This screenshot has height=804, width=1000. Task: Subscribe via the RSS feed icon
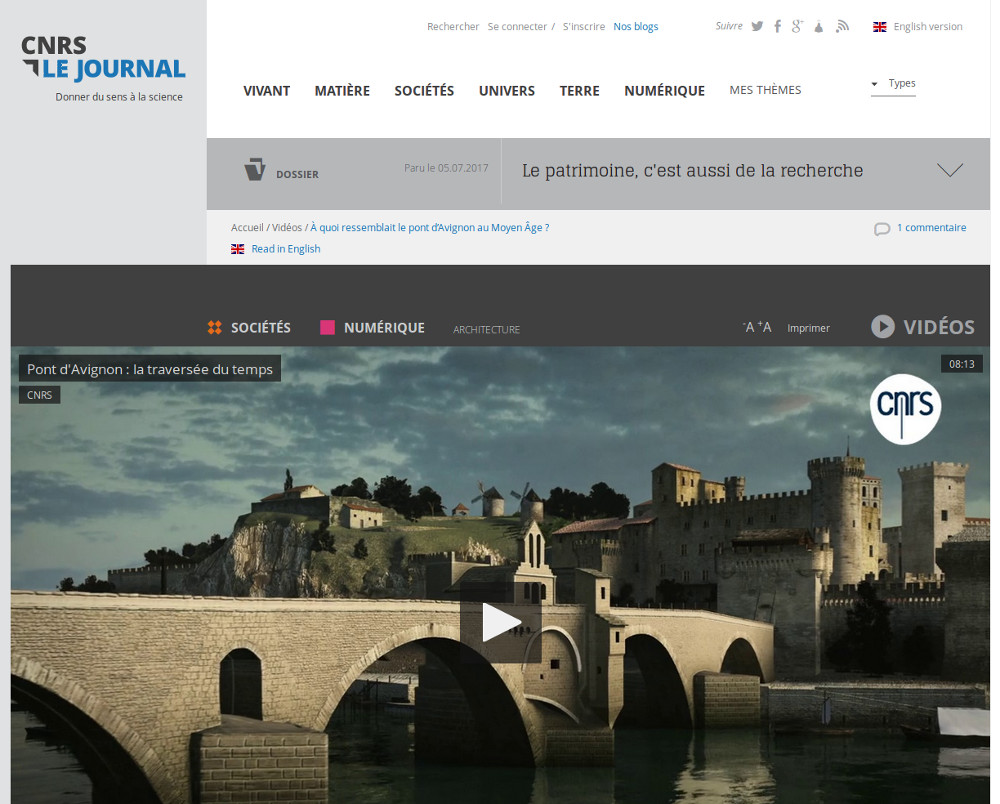[x=843, y=27]
